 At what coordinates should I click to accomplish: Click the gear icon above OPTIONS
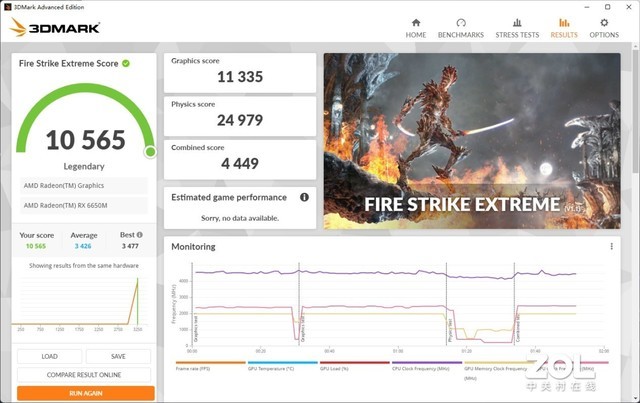coord(604,22)
